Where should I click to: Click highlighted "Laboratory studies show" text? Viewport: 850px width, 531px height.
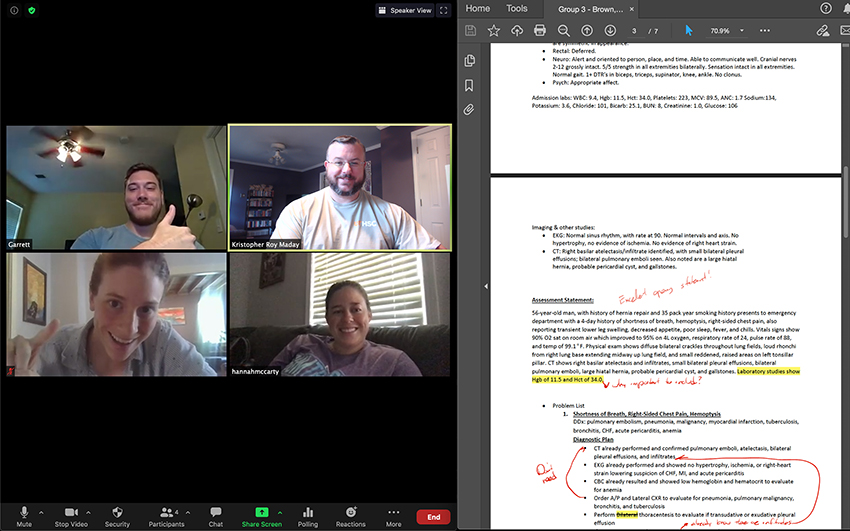768,371
